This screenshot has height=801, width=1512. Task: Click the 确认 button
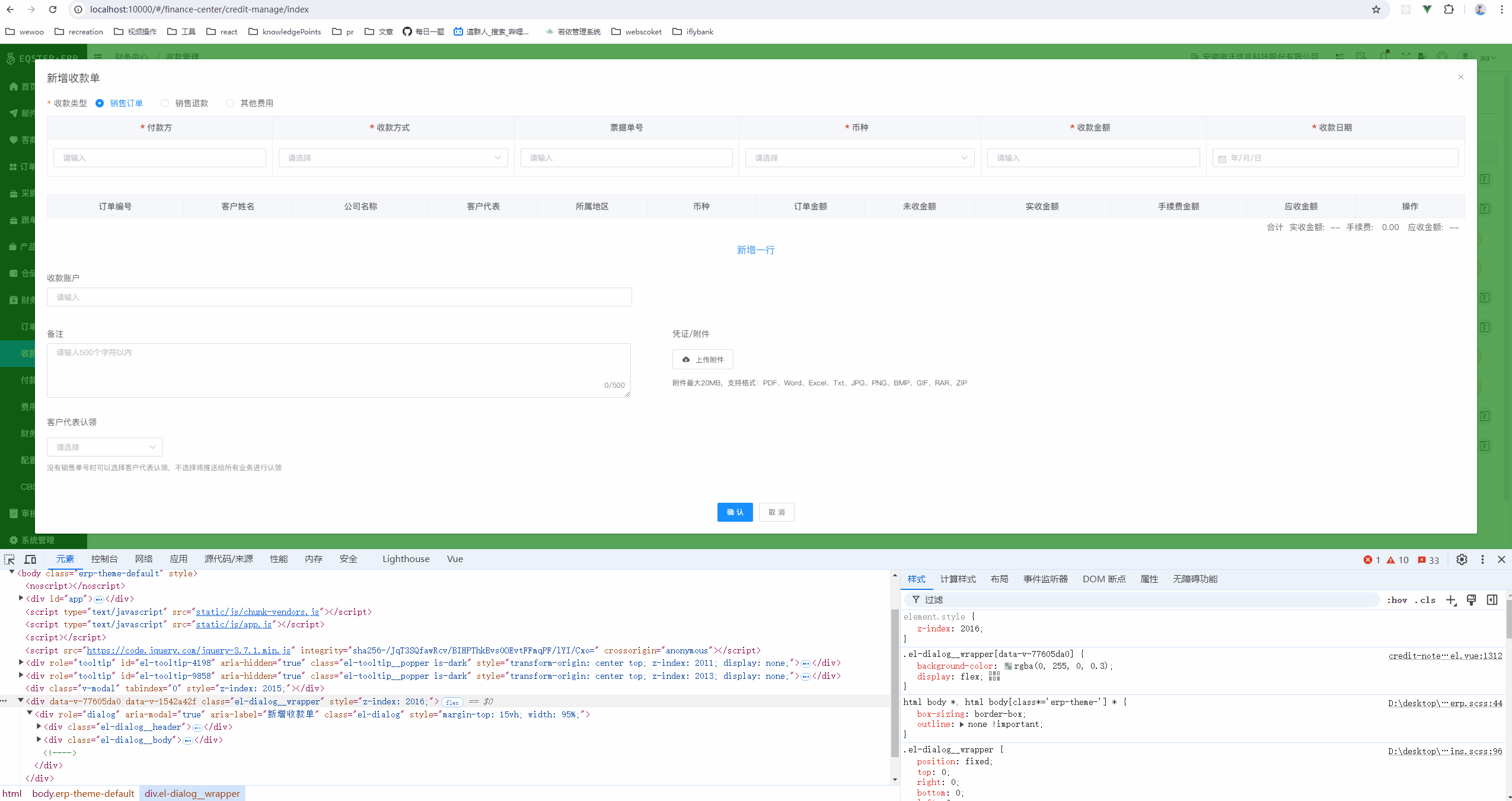[735, 512]
